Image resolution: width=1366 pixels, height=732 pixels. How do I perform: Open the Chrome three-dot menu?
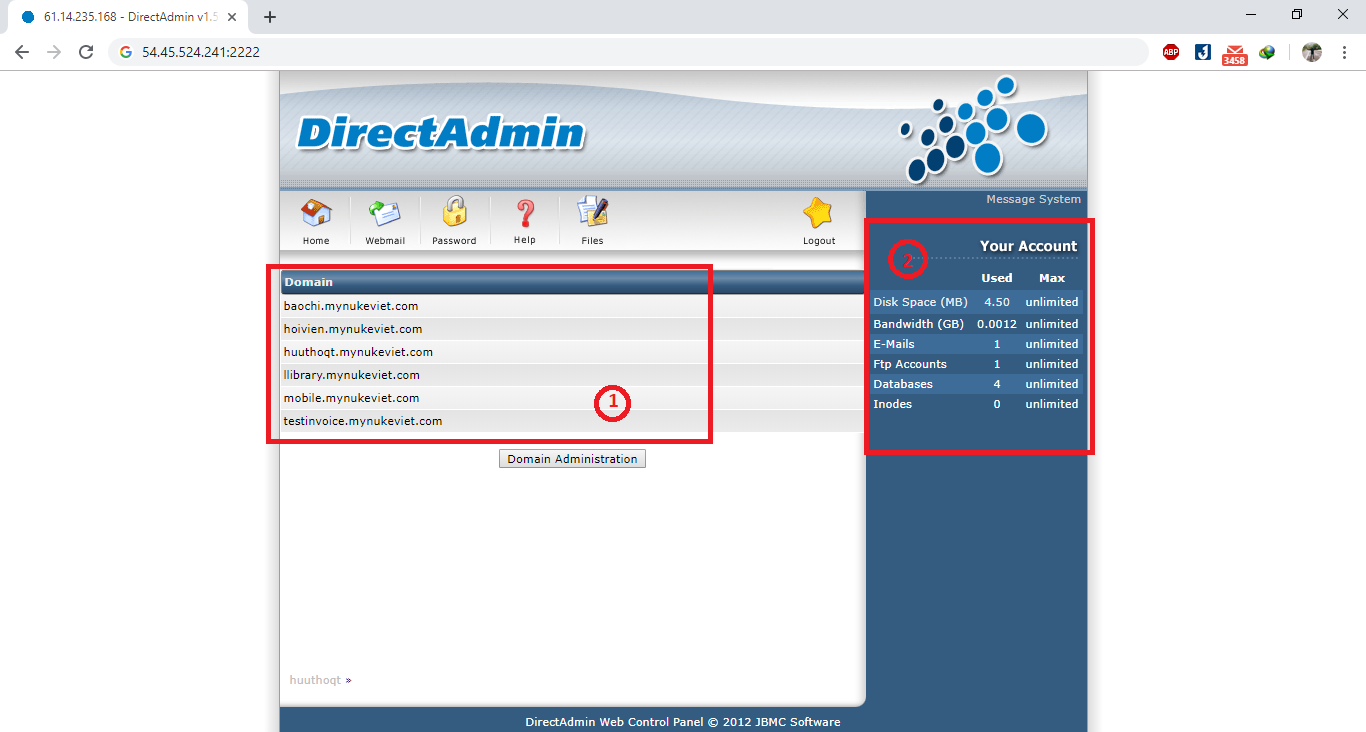pyautogui.click(x=1345, y=52)
